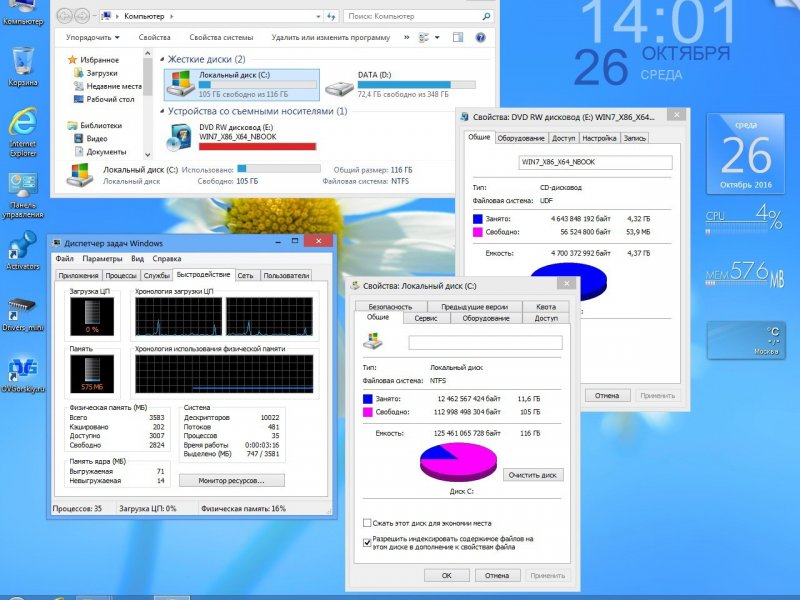Click Удалить или изменить программу in toolbar
The width and height of the screenshot is (800, 600).
pos(331,37)
